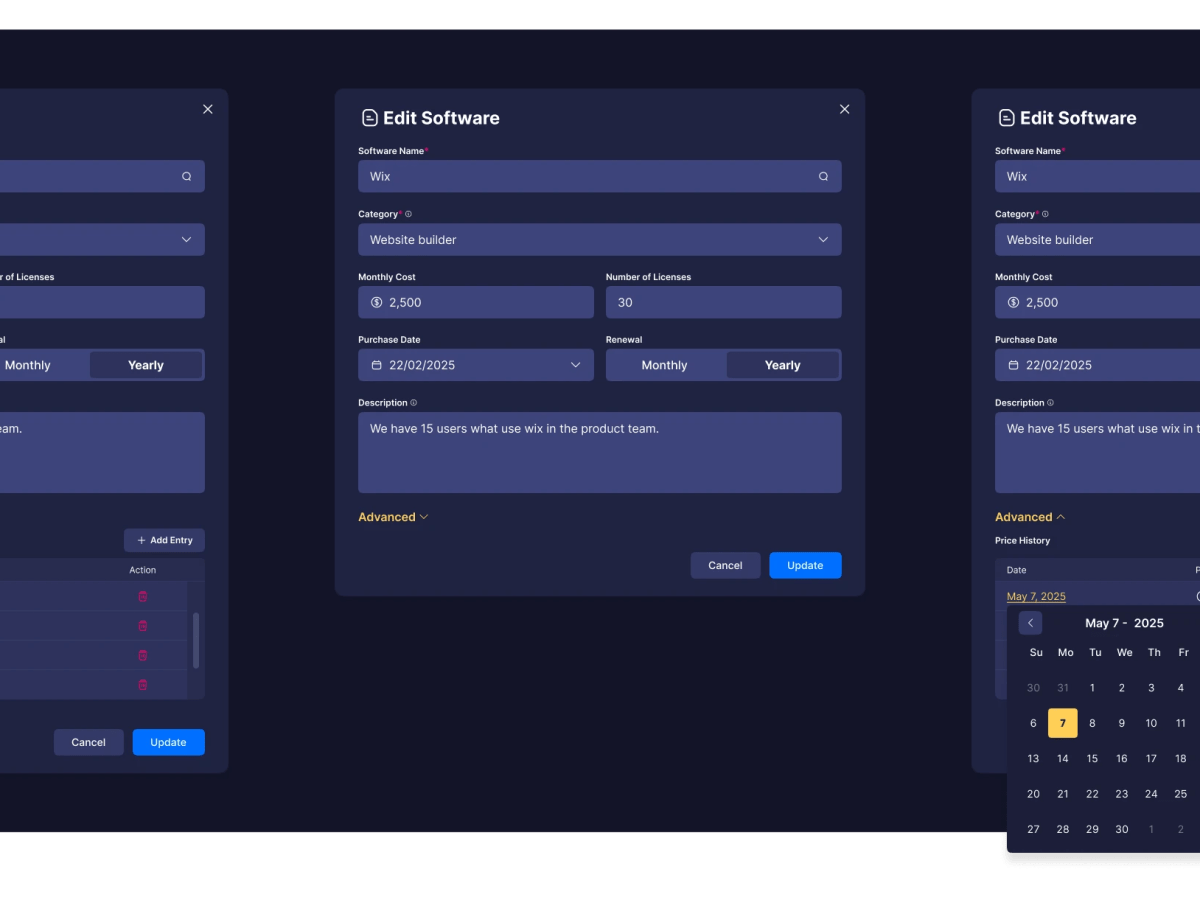Click calendar icon in right dialog Purchase Date field

(x=1013, y=365)
